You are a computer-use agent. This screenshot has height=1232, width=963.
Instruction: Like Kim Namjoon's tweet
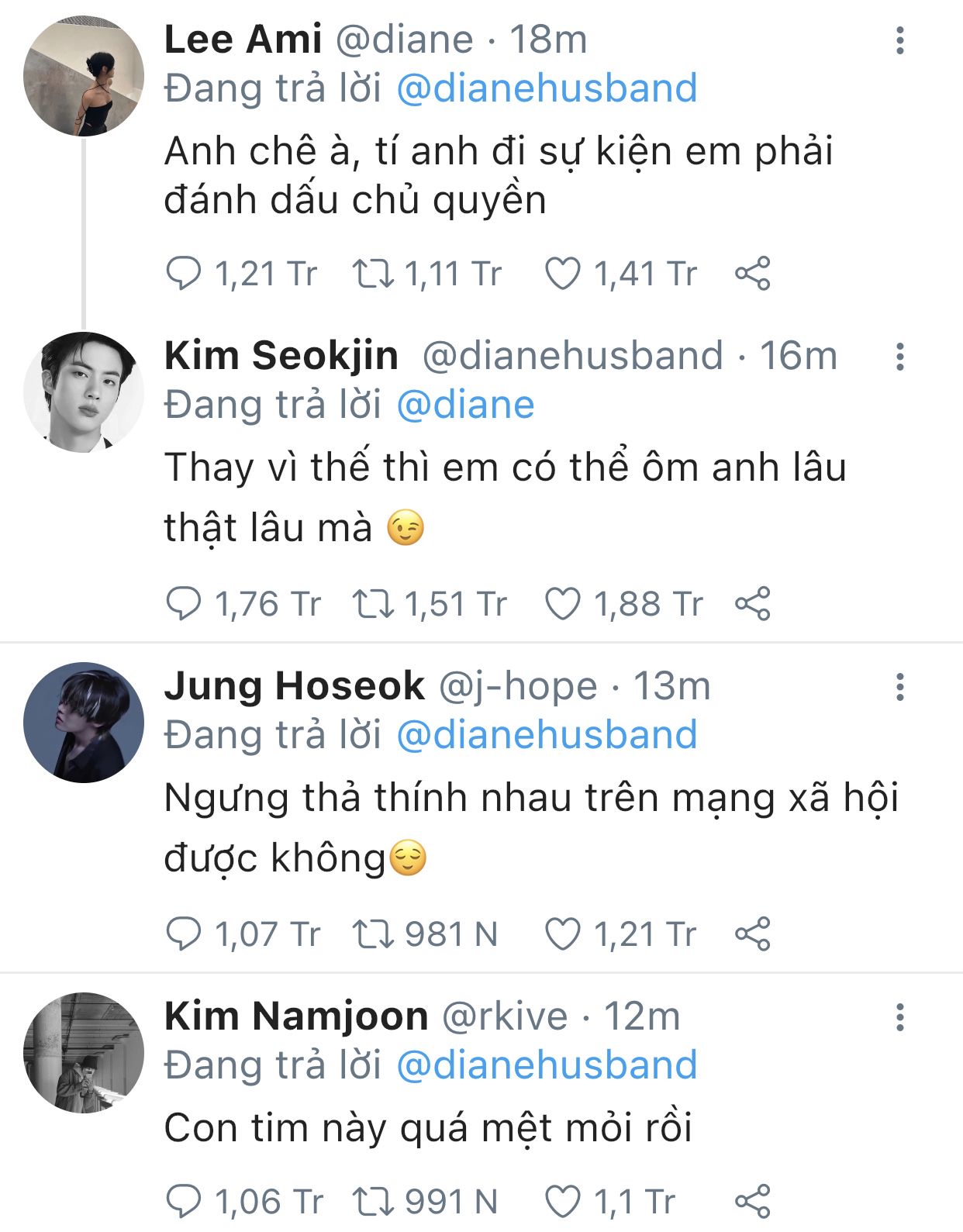coord(563,1201)
